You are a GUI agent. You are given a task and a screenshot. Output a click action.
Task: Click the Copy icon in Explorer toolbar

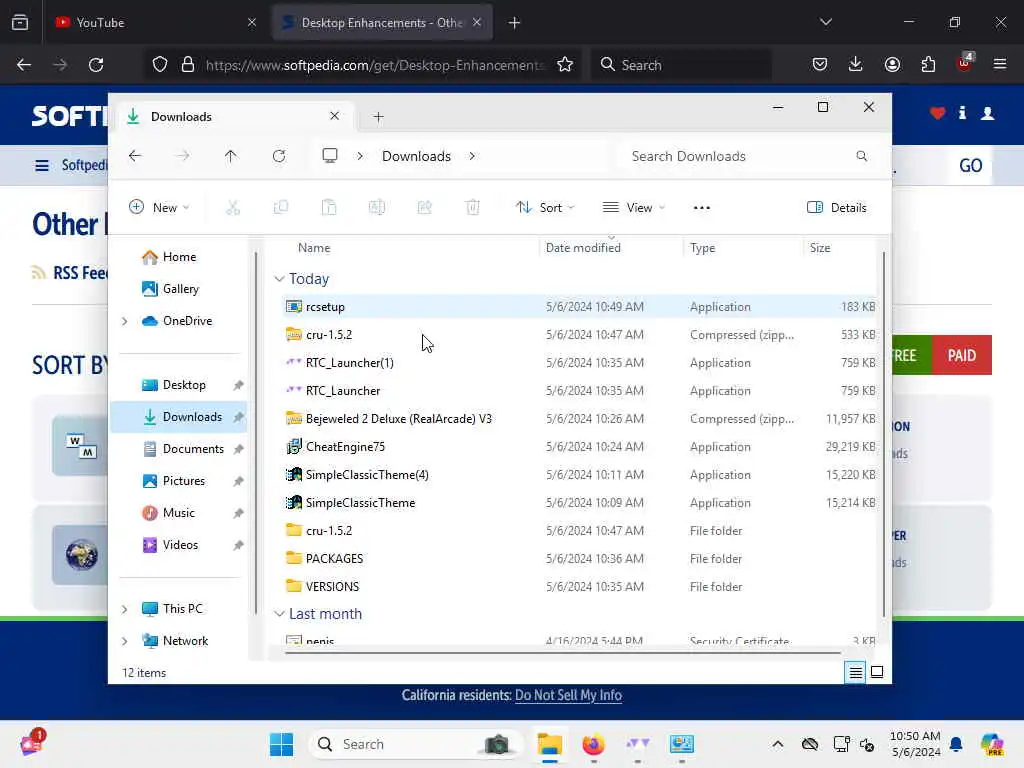click(281, 208)
